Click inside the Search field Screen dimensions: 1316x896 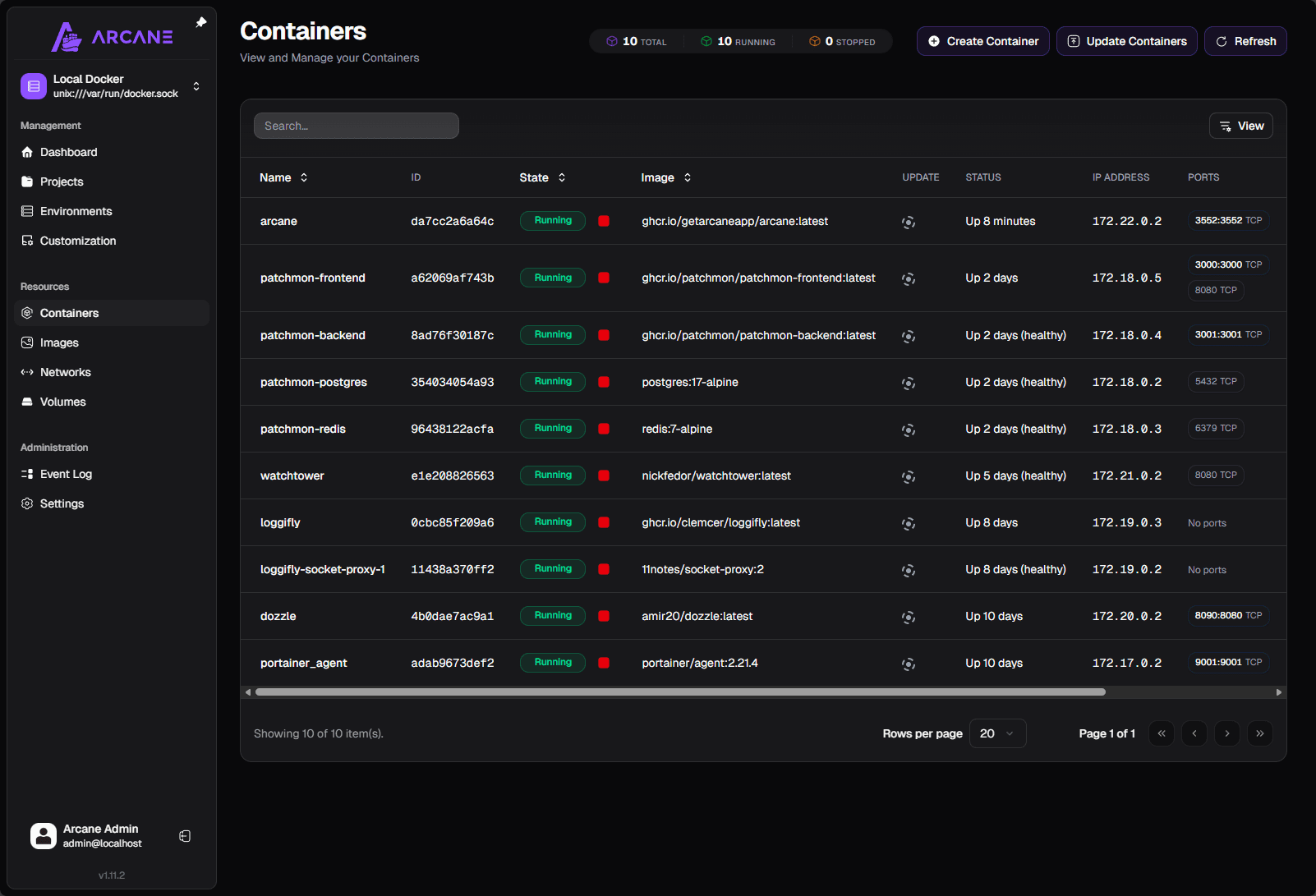pyautogui.click(x=356, y=125)
